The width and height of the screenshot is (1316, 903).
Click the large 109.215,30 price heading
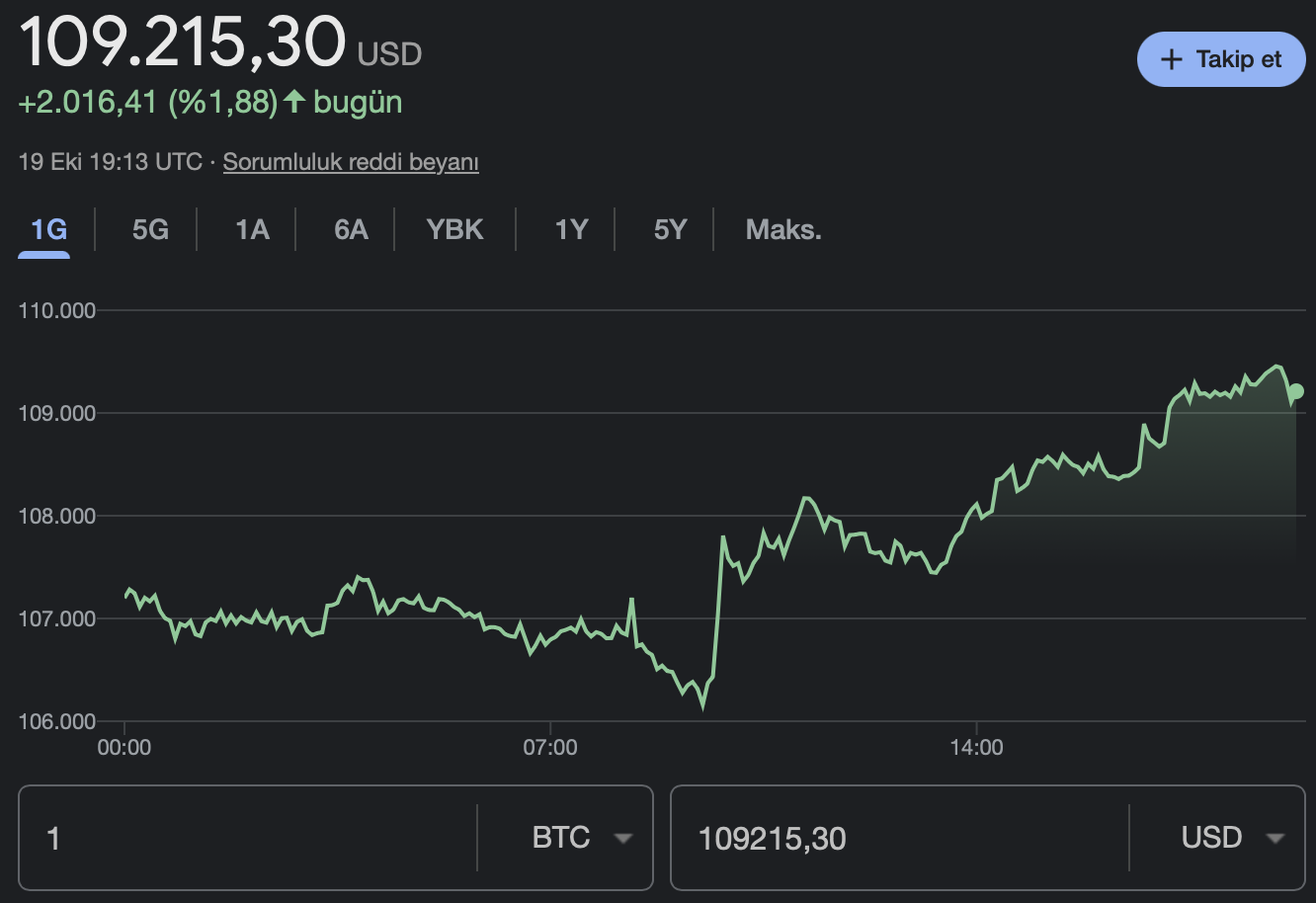184,41
